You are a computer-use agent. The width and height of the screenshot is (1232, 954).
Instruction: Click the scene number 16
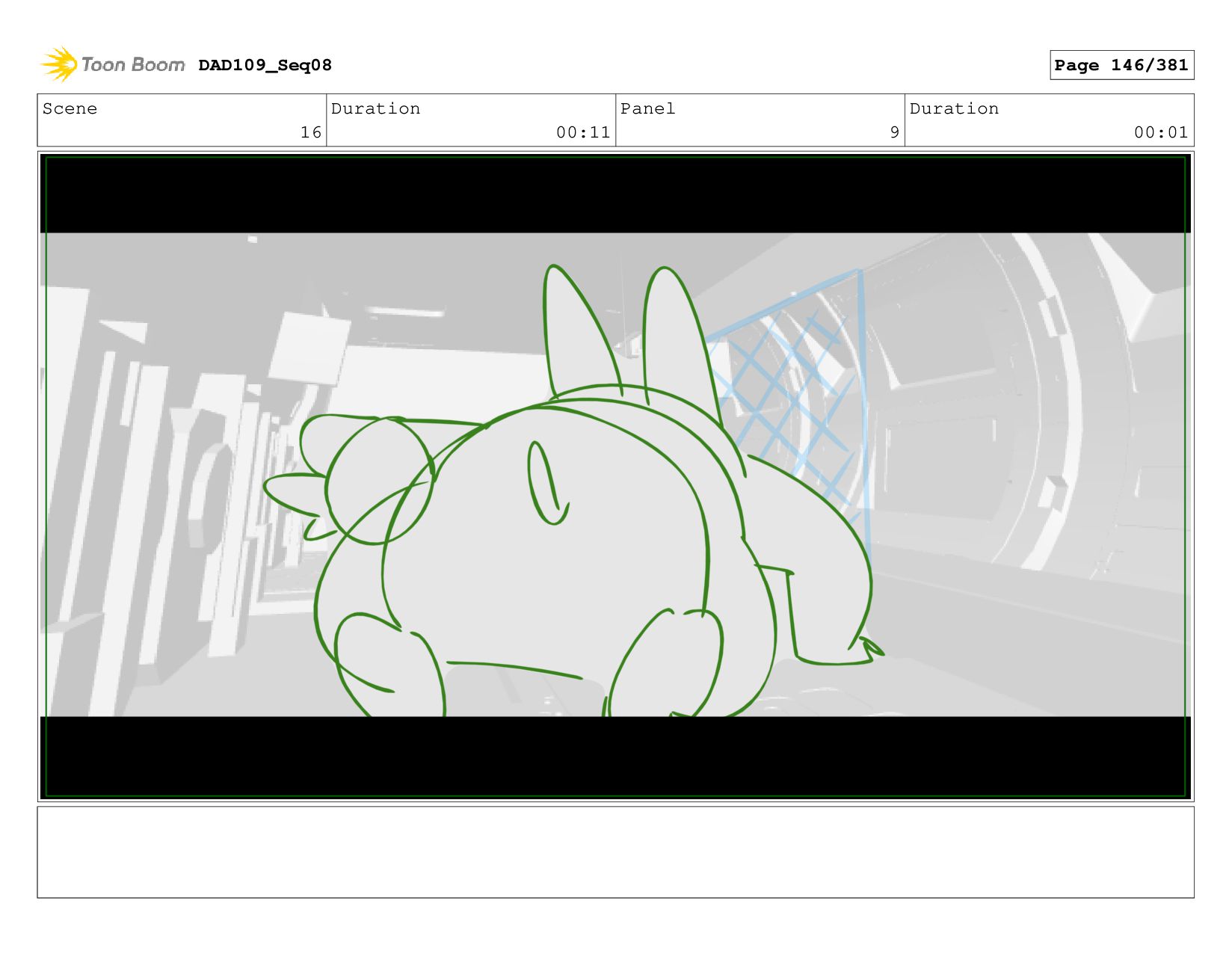[x=311, y=132]
